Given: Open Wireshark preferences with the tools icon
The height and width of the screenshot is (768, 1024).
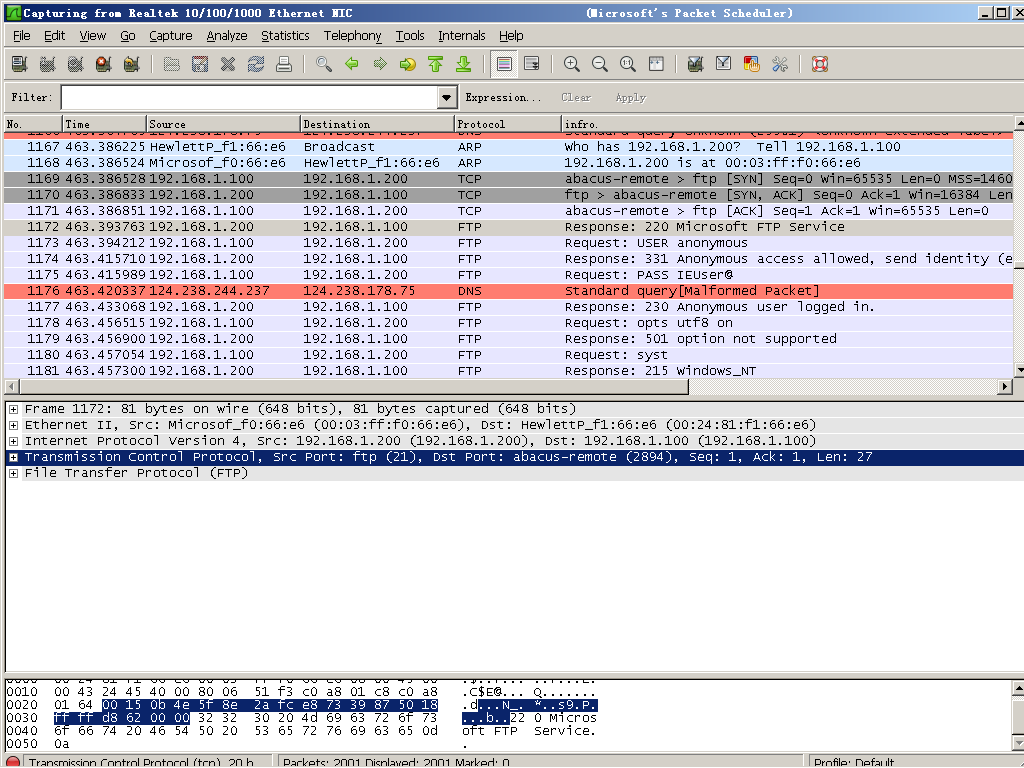Looking at the screenshot, I should [780, 64].
